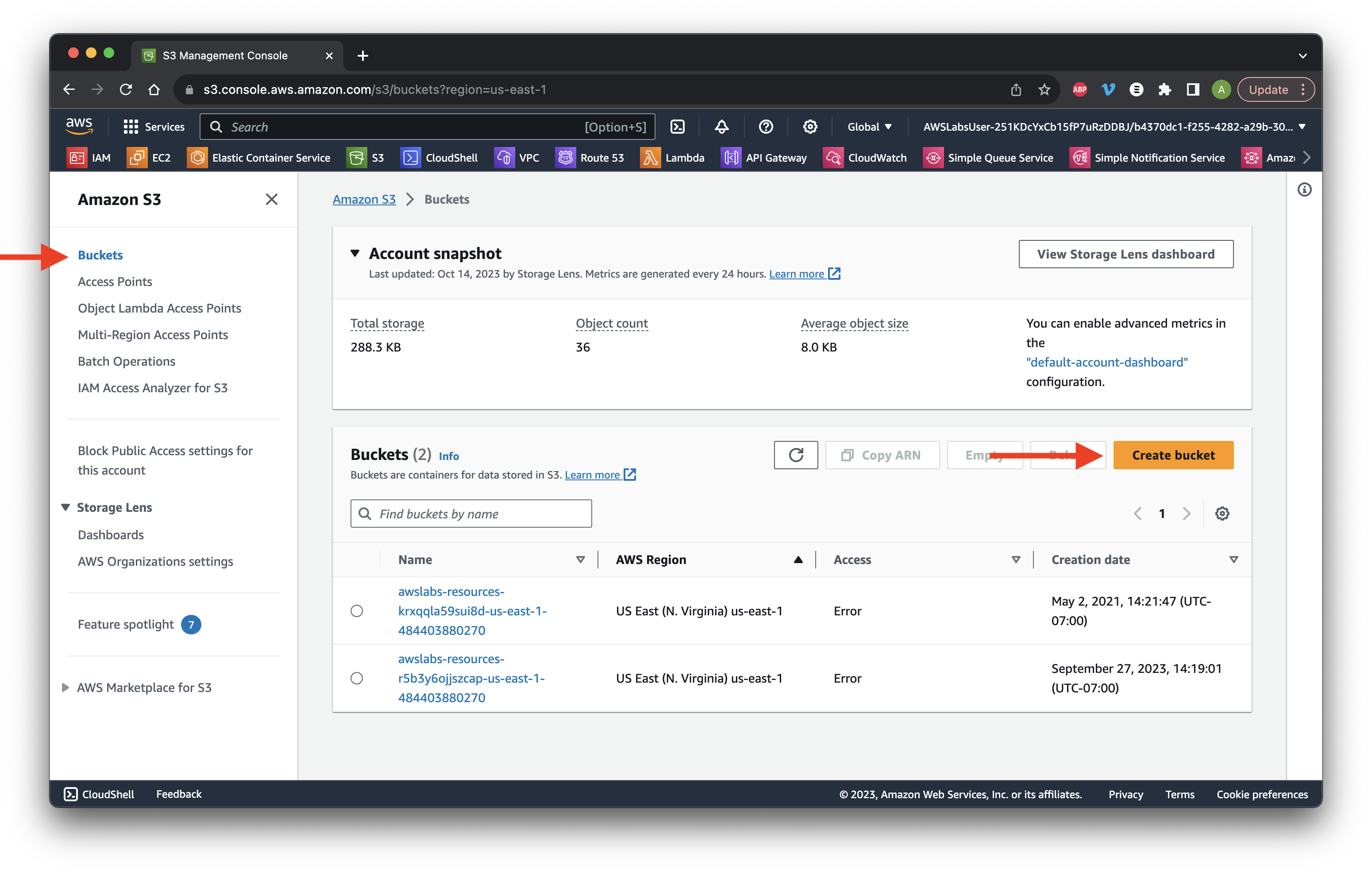1372x873 pixels.
Task: Expand AWS Marketplace for S3
Action: tap(65, 687)
